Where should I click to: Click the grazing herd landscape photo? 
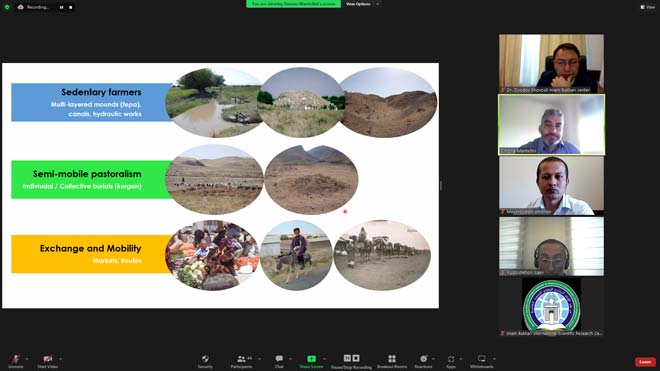[x=215, y=180]
